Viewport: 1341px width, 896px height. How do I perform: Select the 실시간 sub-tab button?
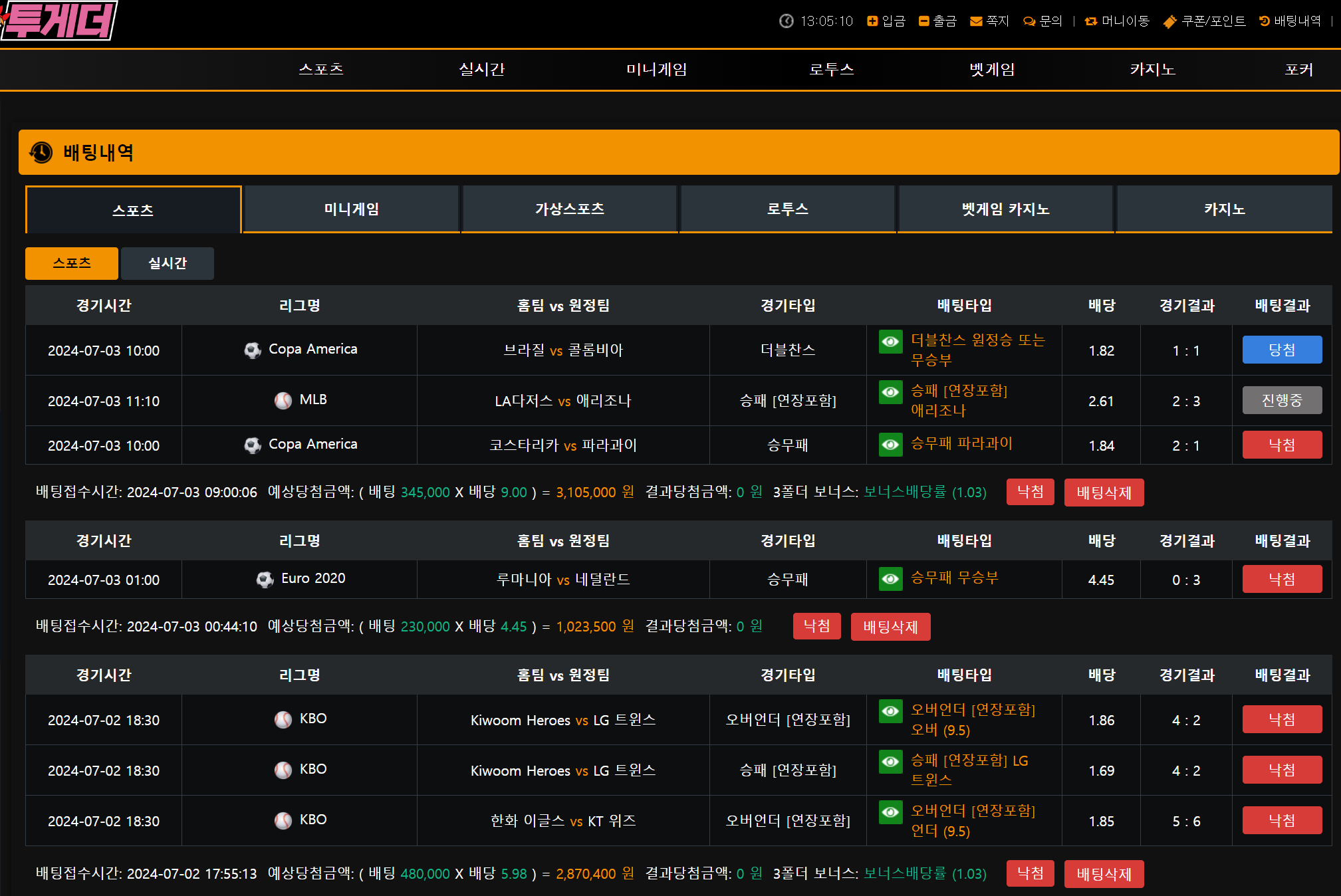pyautogui.click(x=168, y=263)
